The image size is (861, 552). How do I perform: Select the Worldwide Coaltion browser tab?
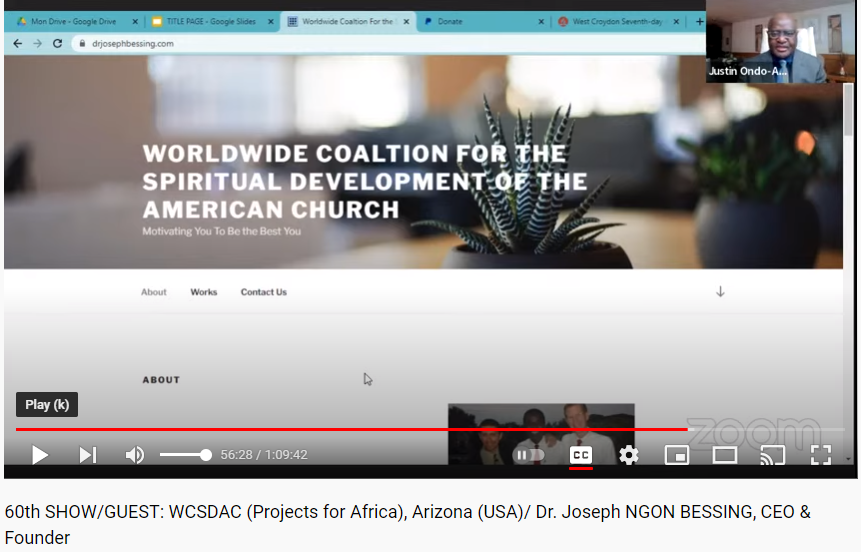coord(347,21)
